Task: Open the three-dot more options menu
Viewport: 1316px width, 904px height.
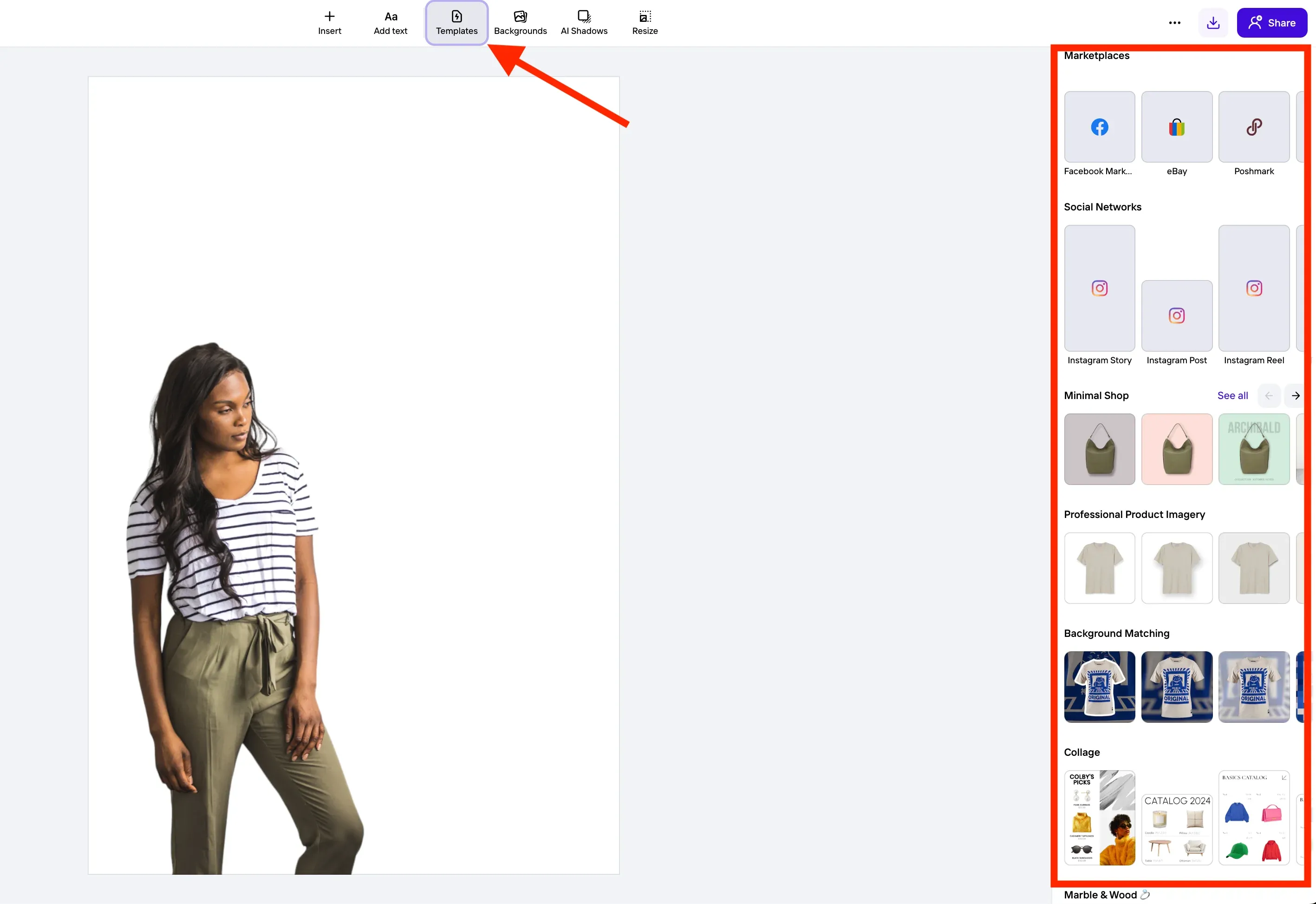Action: click(x=1174, y=23)
